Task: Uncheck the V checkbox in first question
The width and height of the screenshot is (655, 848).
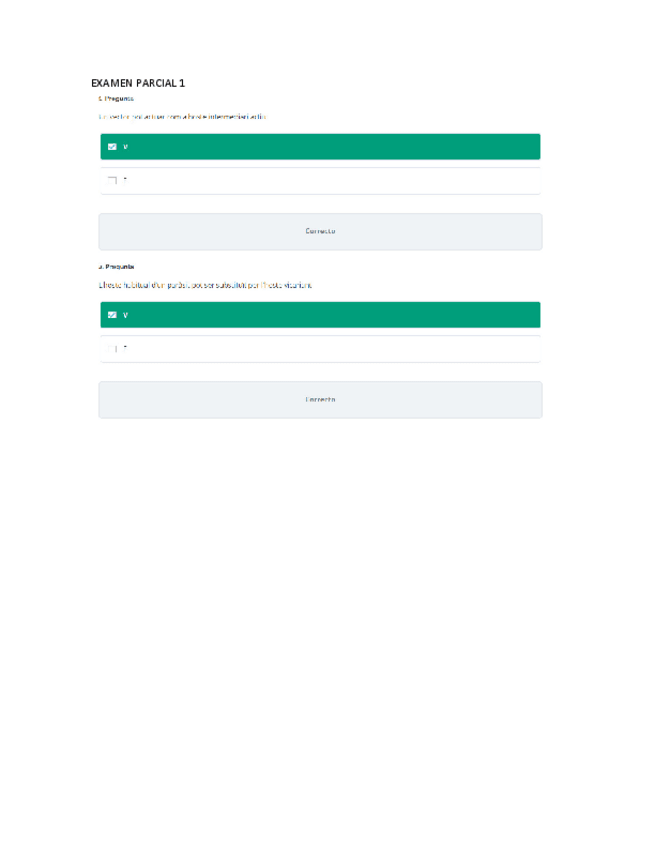Action: [112, 147]
